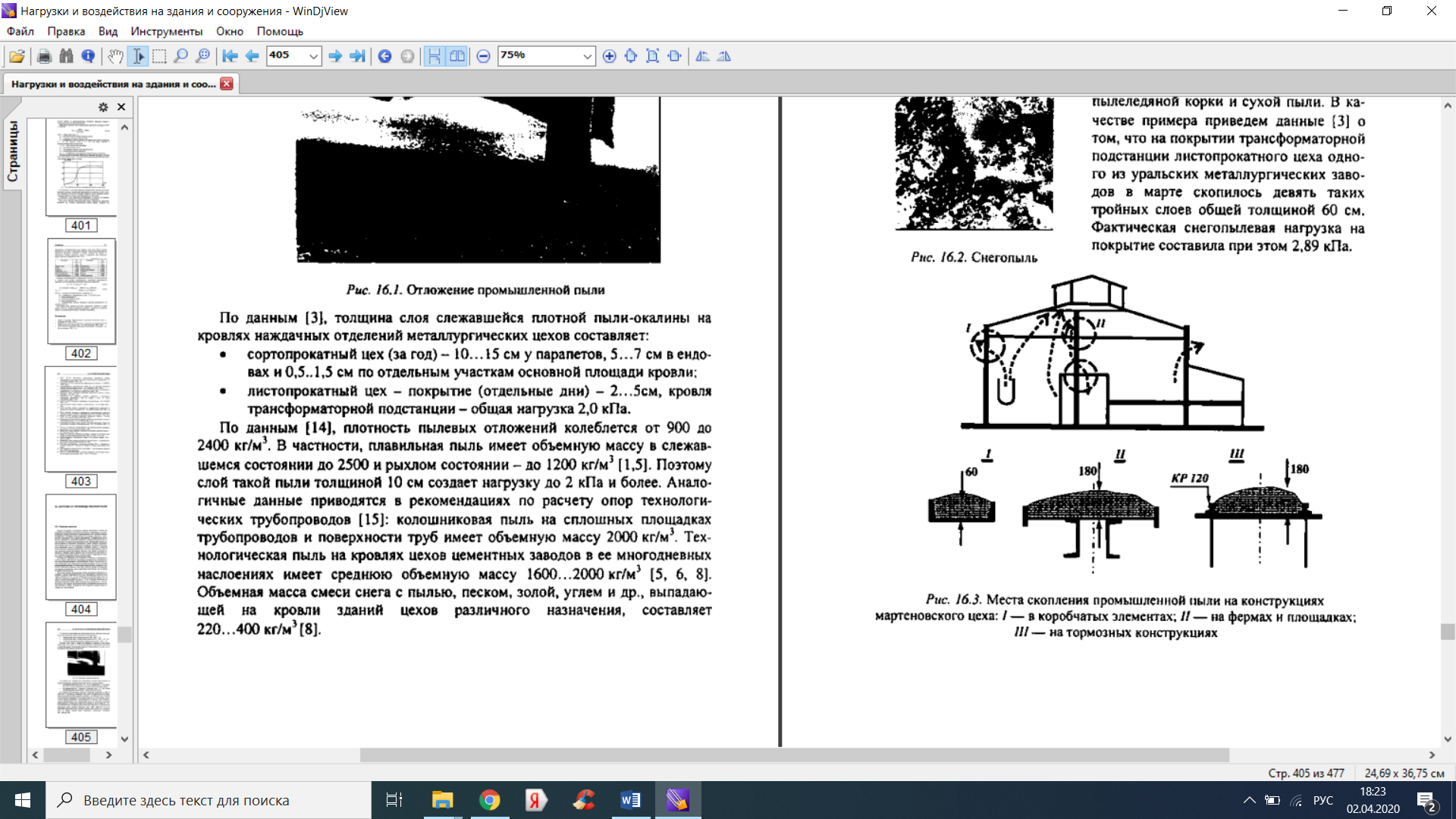Open the zoom level dropdown showing 75%

587,56
